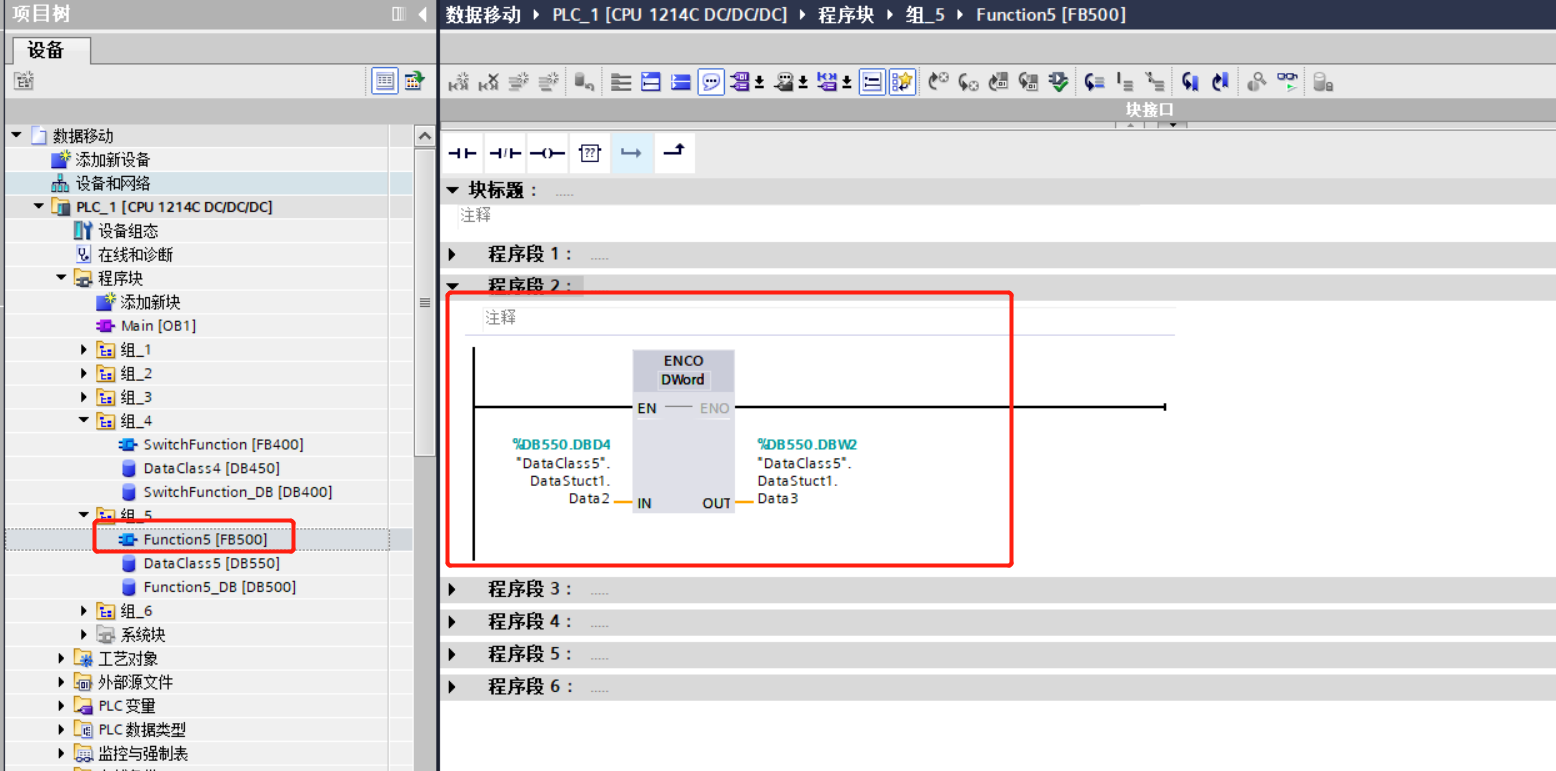Click the go to next bookmark icon
The image size is (1556, 771).
(1190, 82)
